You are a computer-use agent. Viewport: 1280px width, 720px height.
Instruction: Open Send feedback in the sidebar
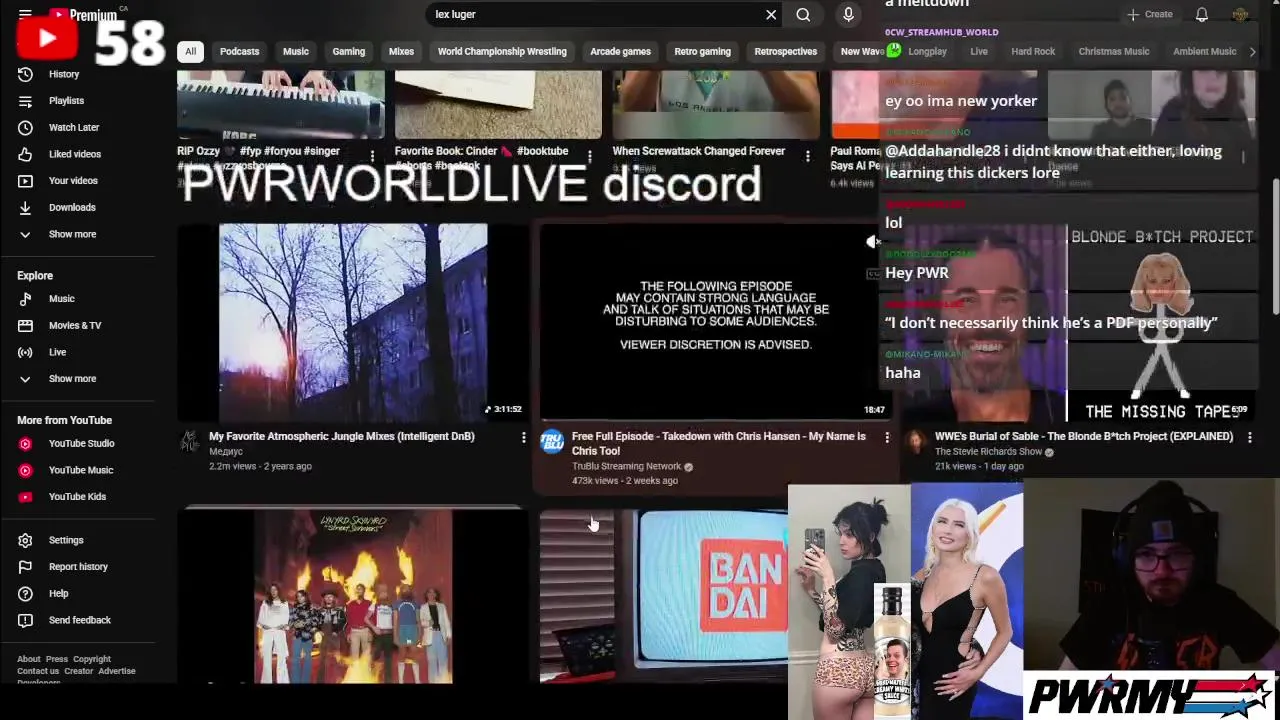coord(80,621)
